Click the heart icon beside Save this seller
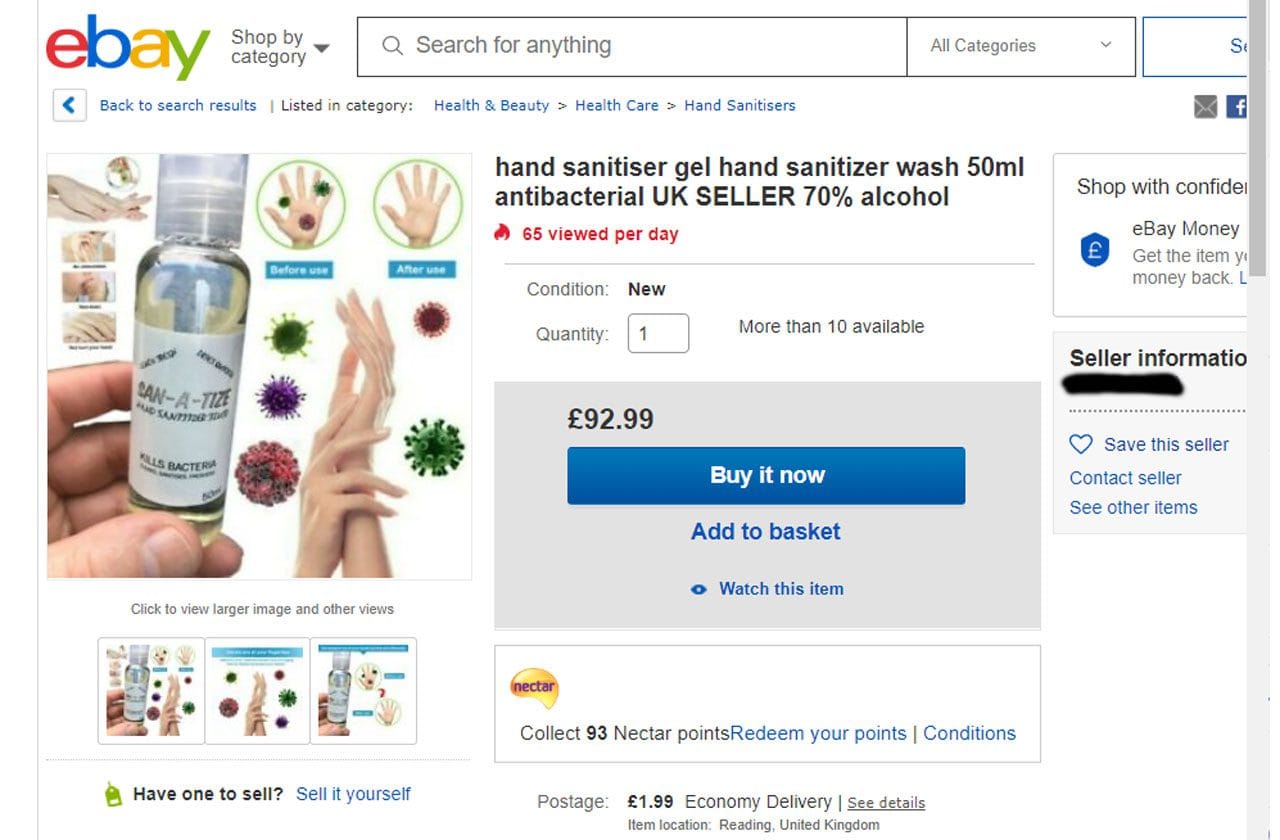Screen dimensions: 1280x840 coord(1081,444)
